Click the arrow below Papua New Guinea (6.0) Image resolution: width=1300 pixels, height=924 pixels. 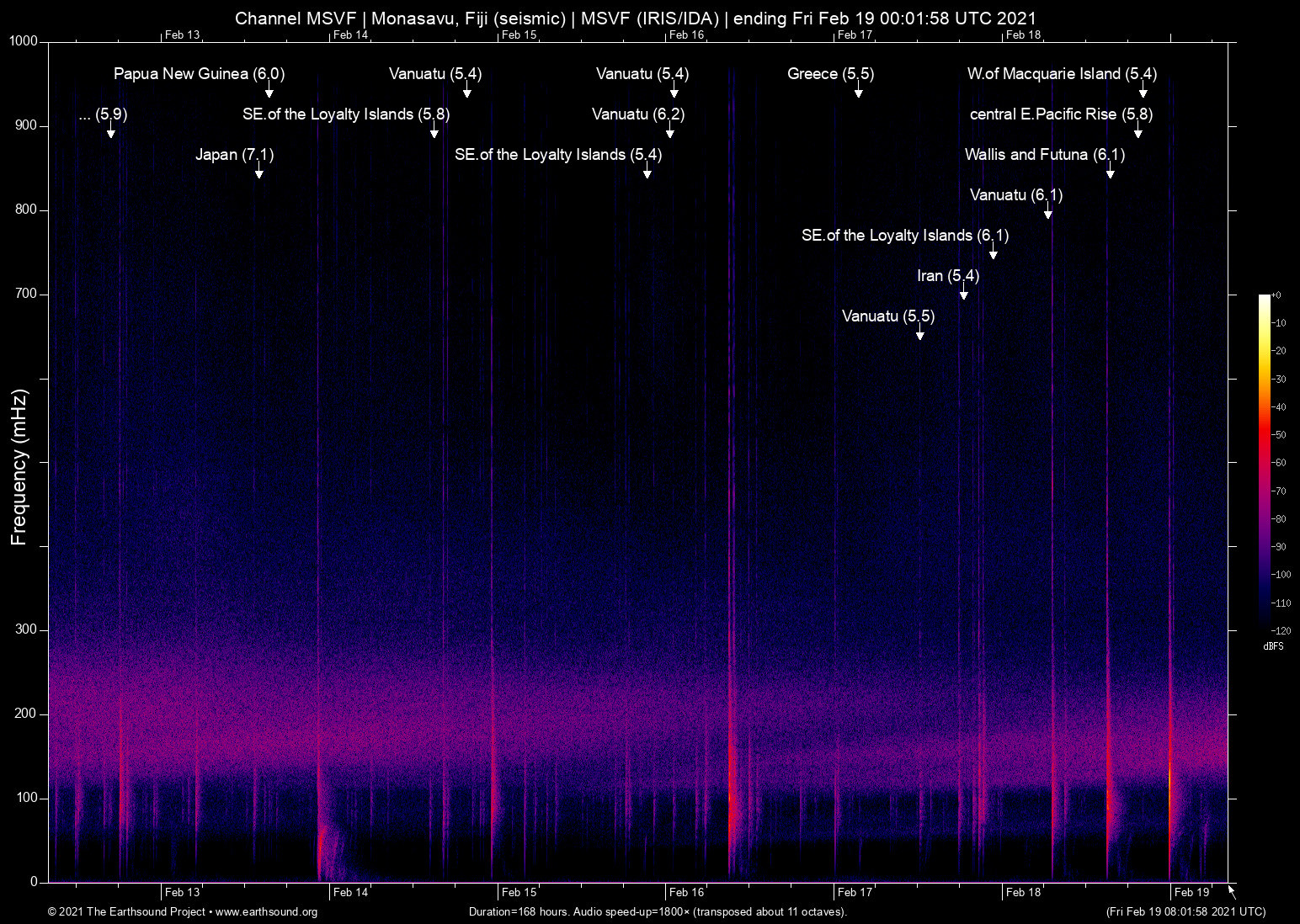tap(269, 93)
